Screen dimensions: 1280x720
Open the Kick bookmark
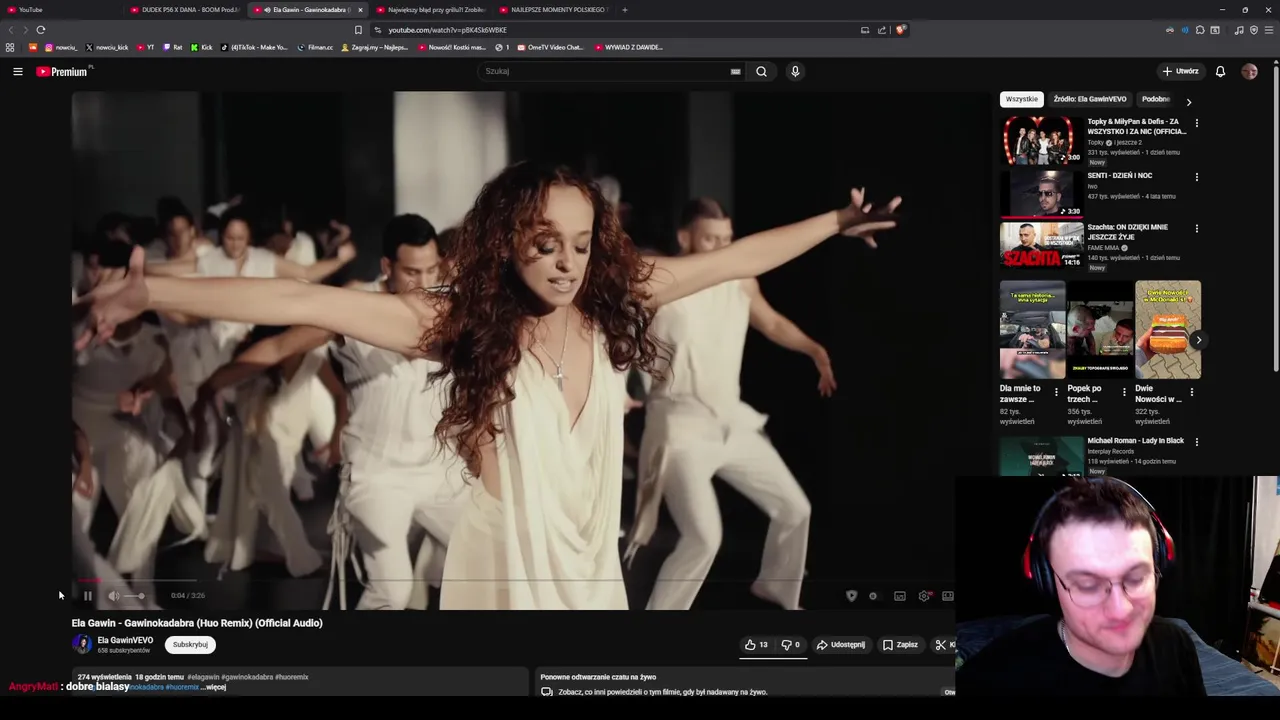(x=201, y=47)
